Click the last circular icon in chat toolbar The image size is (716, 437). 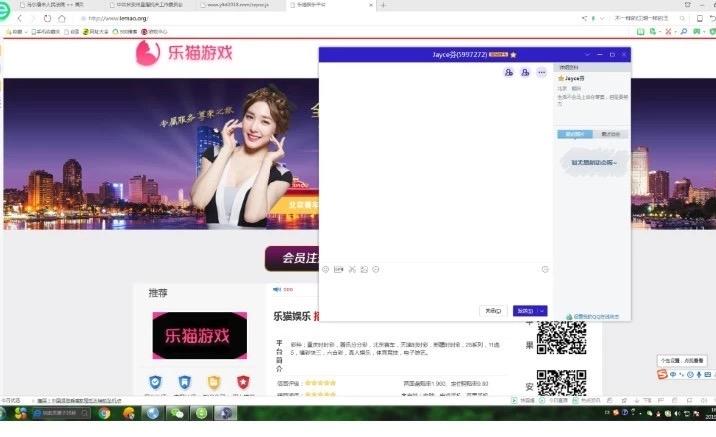tap(376, 269)
